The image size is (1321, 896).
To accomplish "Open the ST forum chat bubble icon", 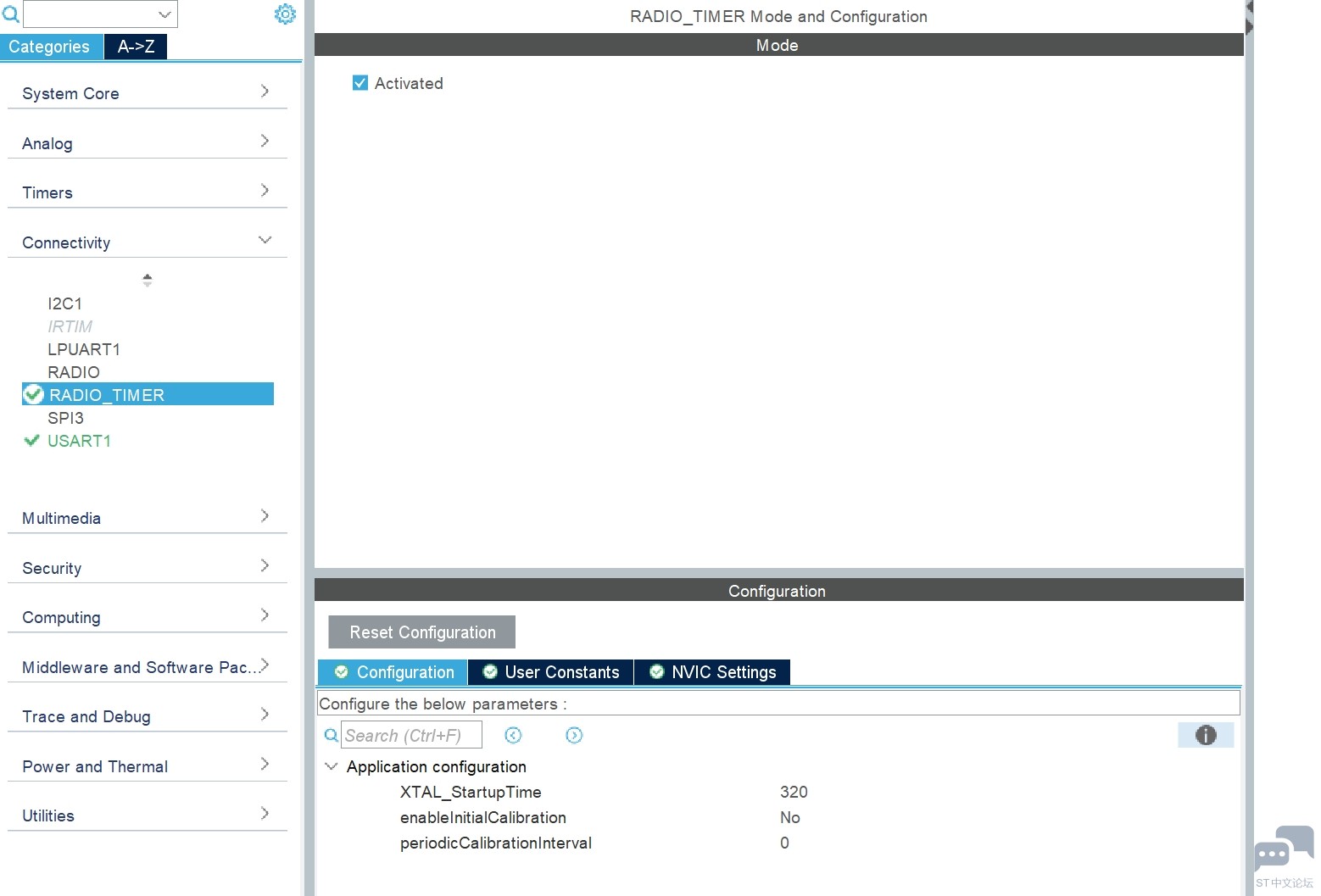I will click(1284, 849).
